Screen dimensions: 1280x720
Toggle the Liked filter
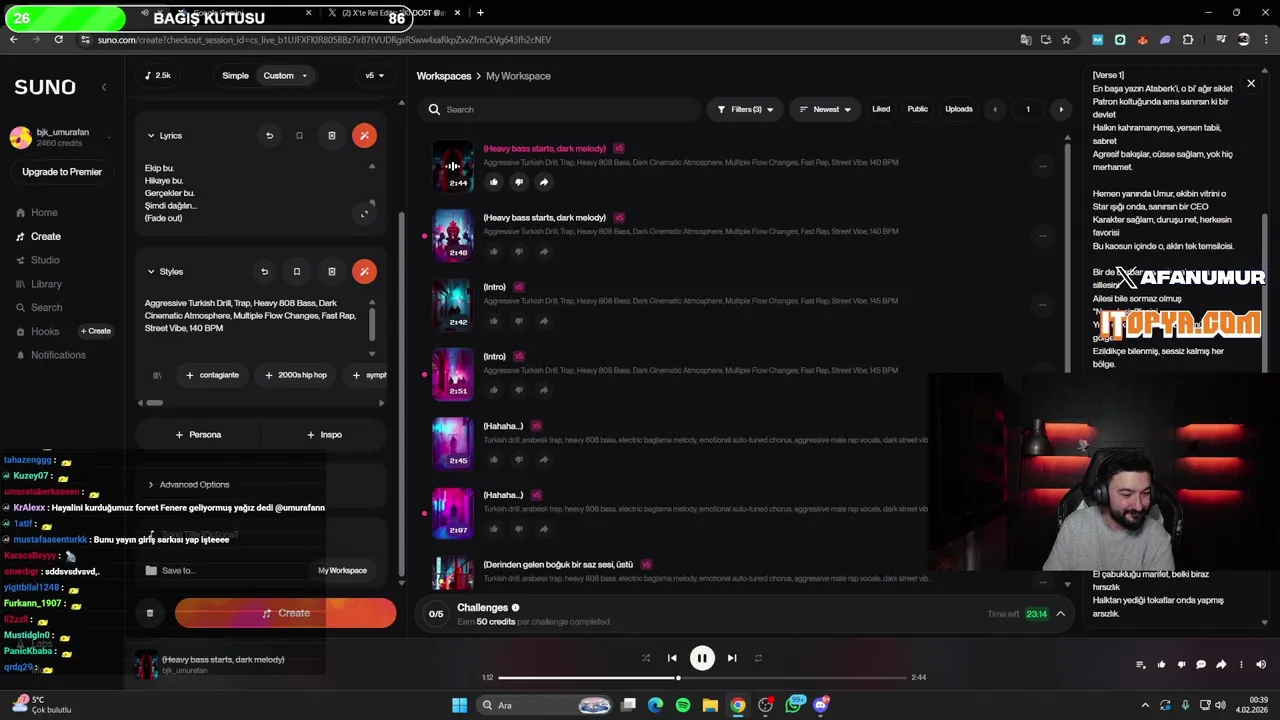click(x=881, y=109)
